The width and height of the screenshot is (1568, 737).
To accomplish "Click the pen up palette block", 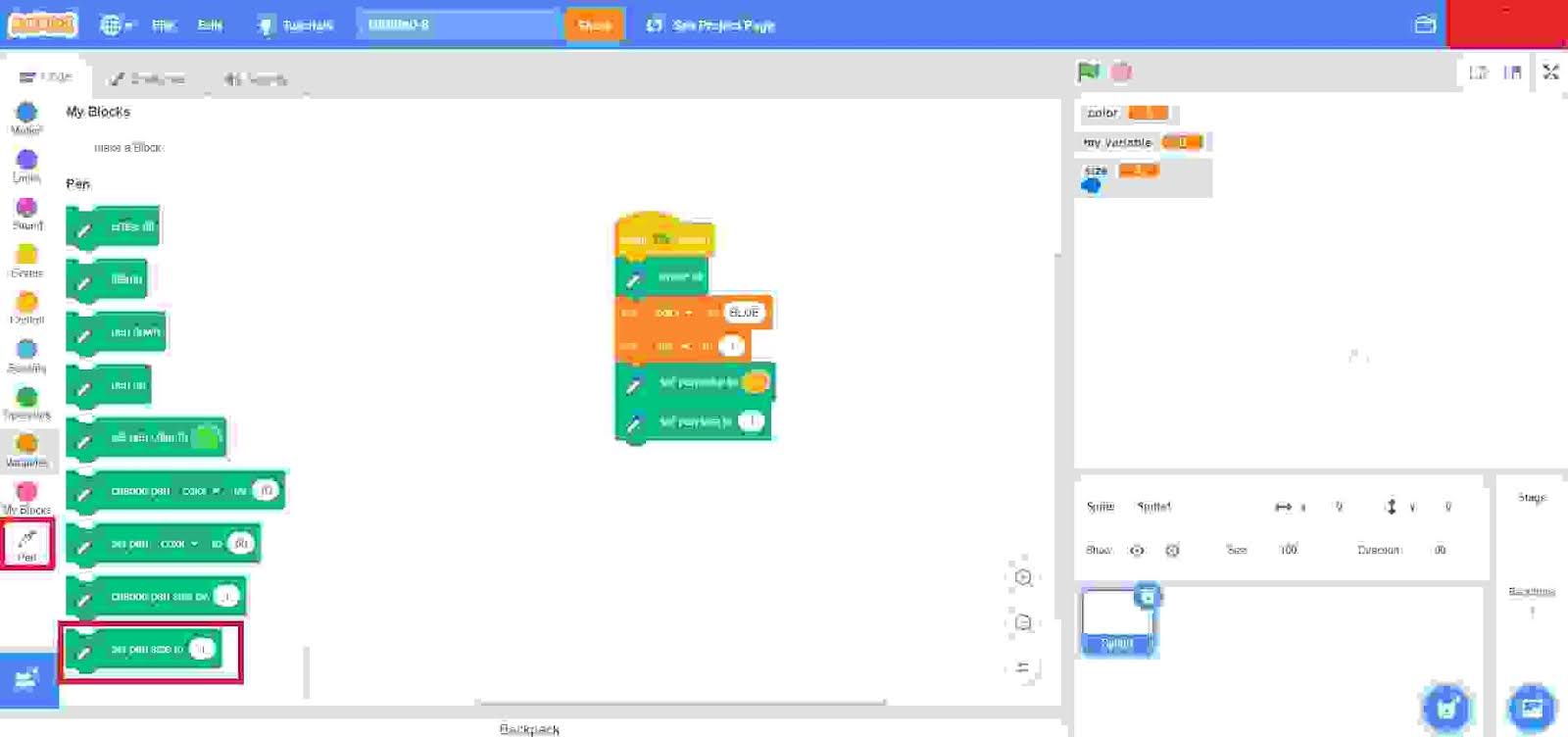I will [x=109, y=386].
